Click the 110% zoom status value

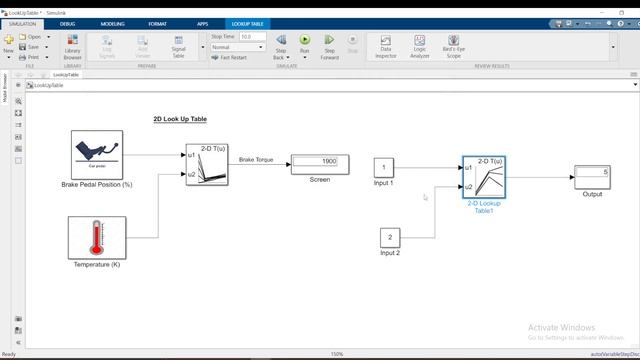[337, 354]
